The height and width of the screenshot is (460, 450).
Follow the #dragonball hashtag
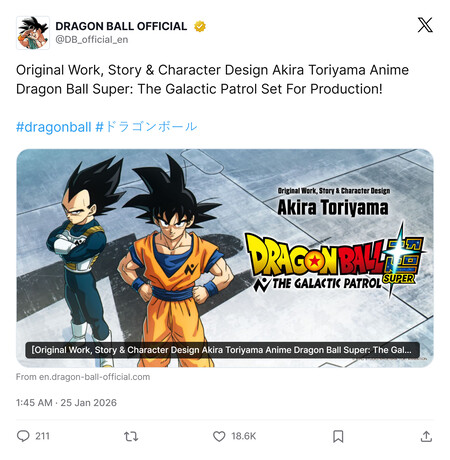pyautogui.click(x=54, y=127)
